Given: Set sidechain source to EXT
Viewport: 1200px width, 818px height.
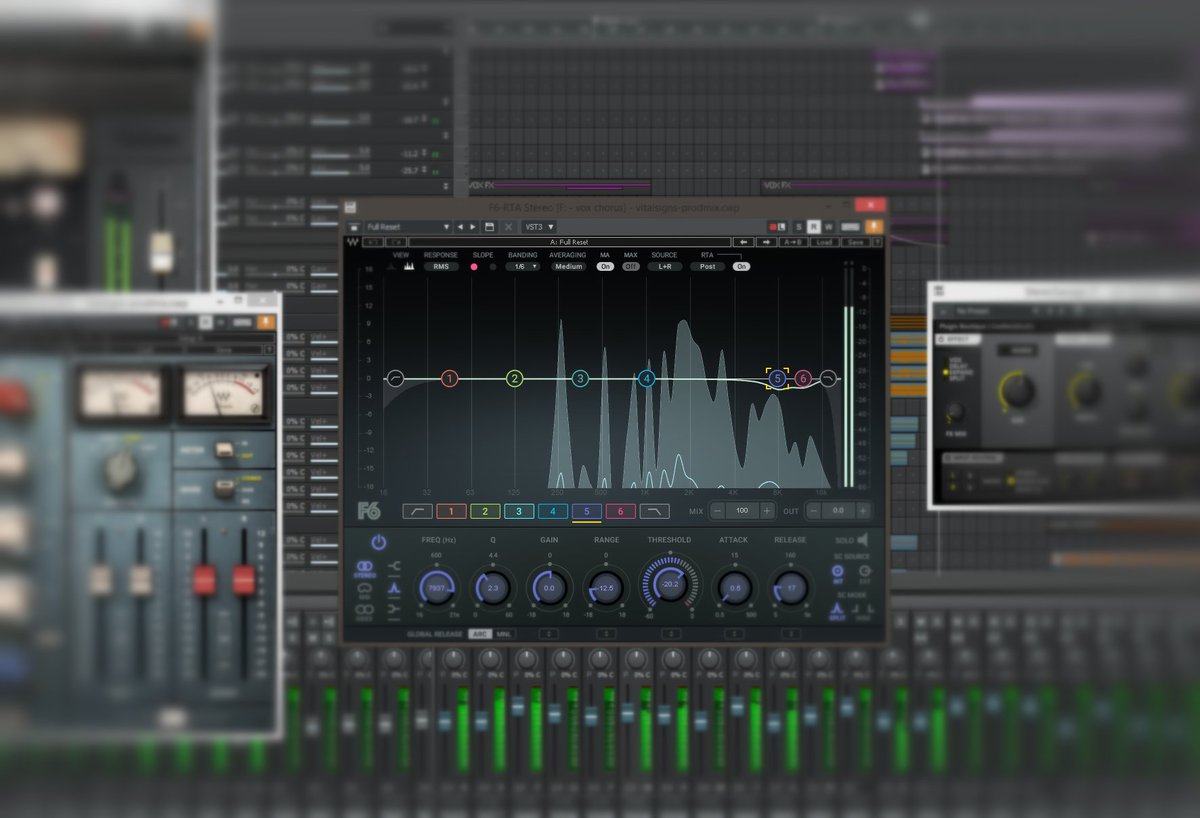Looking at the screenshot, I should click(x=865, y=573).
